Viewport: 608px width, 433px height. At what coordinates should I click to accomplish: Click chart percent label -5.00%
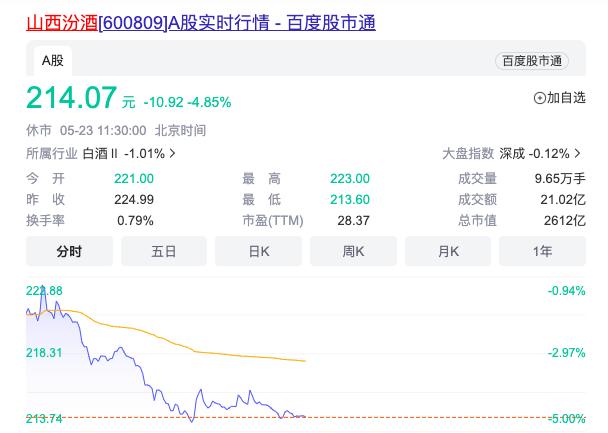(567, 419)
